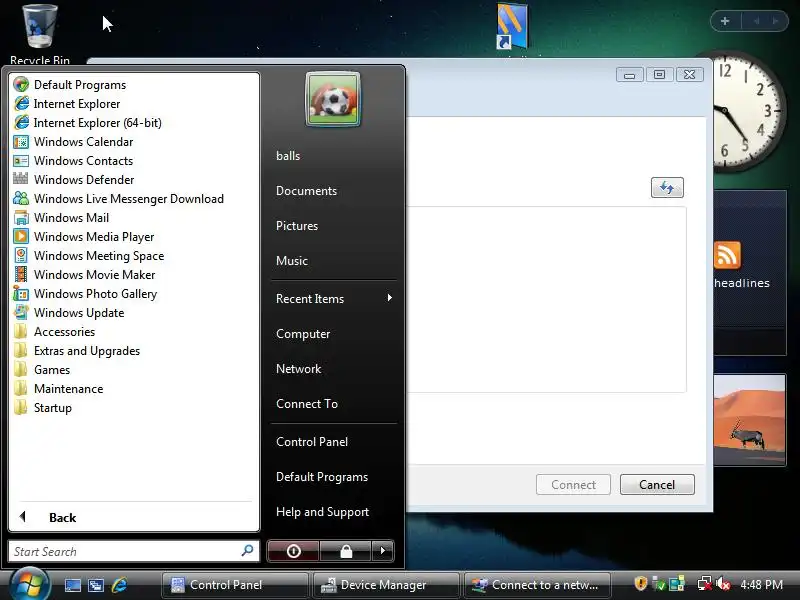Switch between windows Quick Launch icon
Viewport: 800px width, 600px height.
pyautogui.click(x=95, y=585)
